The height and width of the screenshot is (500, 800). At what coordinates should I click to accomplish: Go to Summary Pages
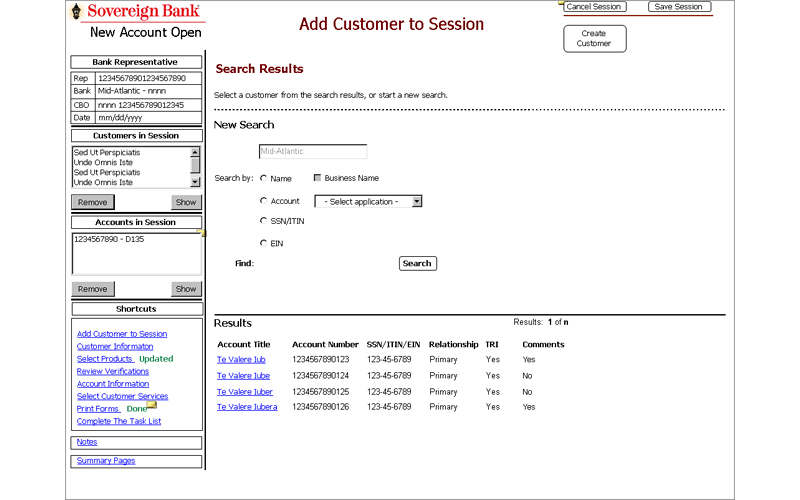(x=106, y=461)
